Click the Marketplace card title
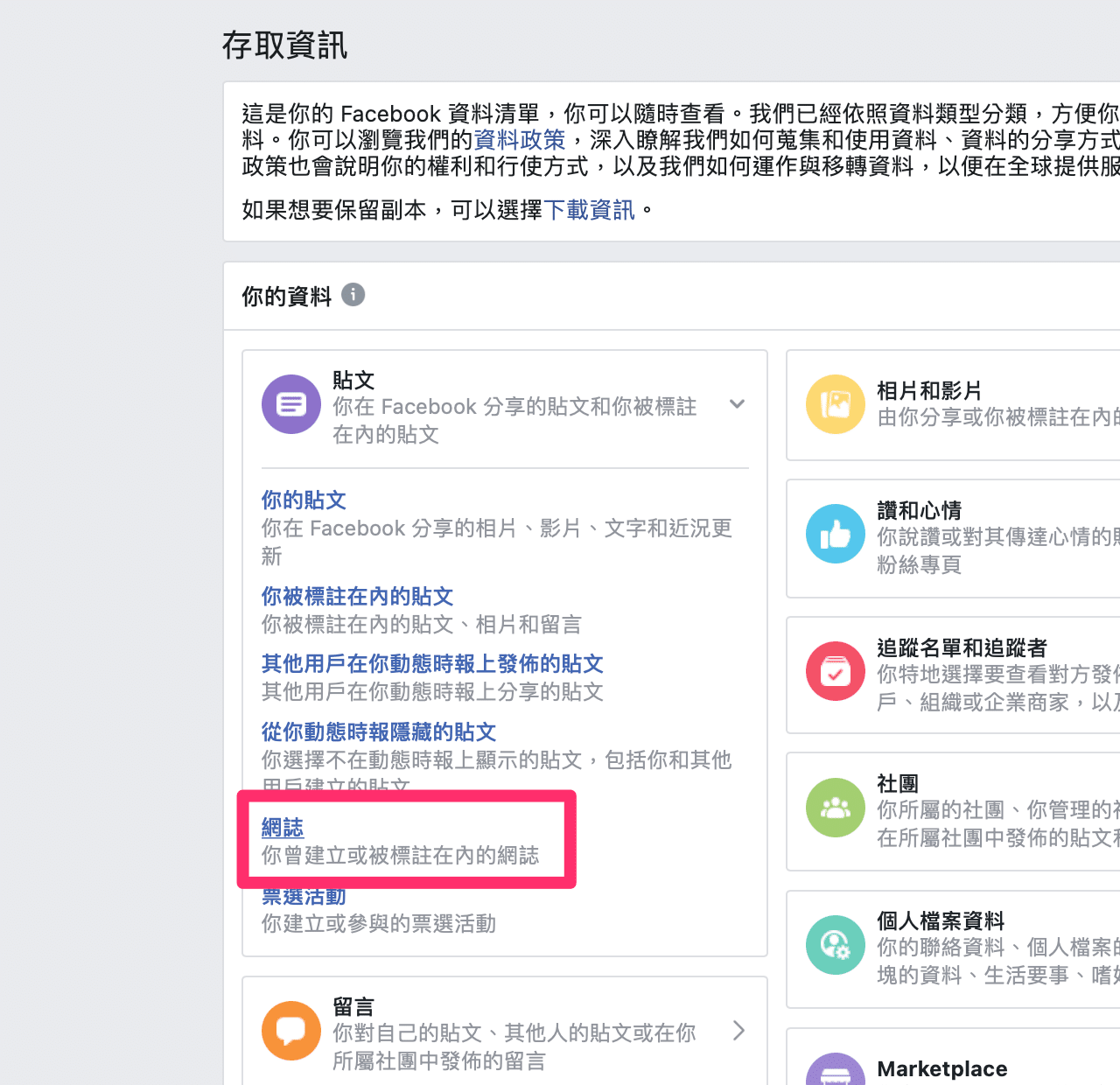Screen dimensions: 1120x1085 pyautogui.click(x=942, y=1069)
